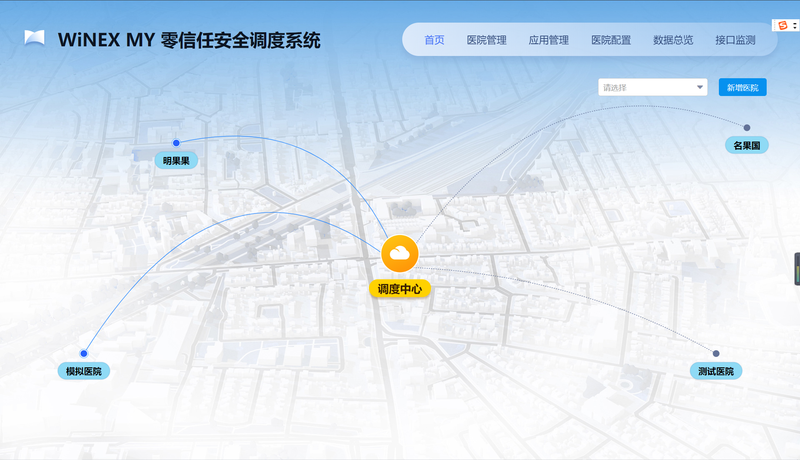The width and height of the screenshot is (800, 460).
Task: Select the 明果果 hospital label
Action: [x=176, y=161]
